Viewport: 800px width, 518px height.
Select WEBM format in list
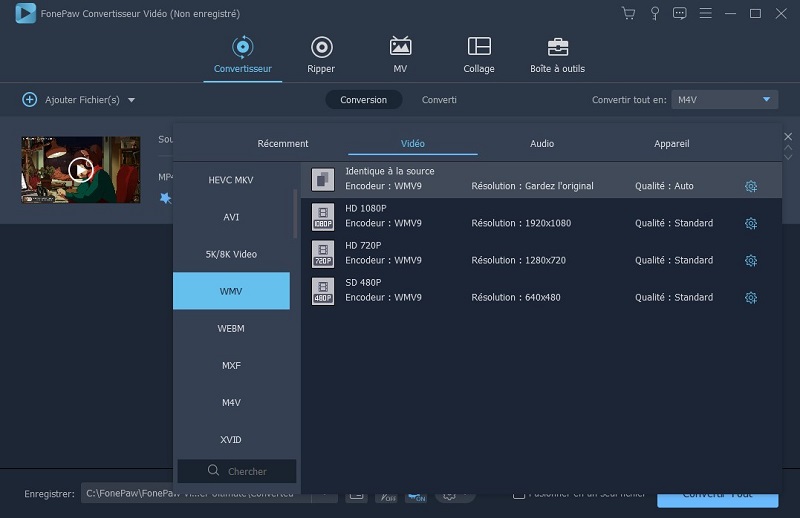point(231,328)
